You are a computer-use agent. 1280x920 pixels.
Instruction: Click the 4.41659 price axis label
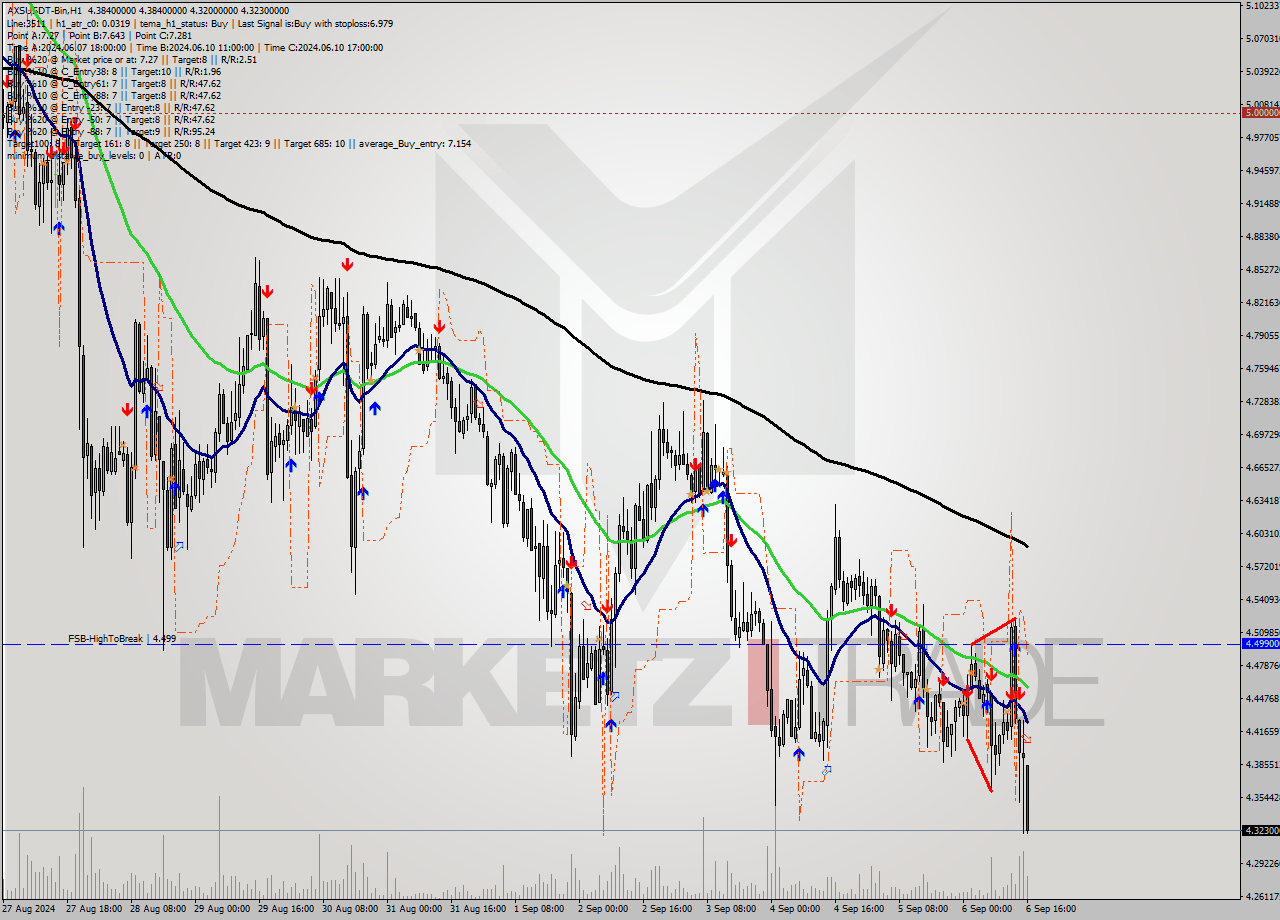coord(1261,731)
